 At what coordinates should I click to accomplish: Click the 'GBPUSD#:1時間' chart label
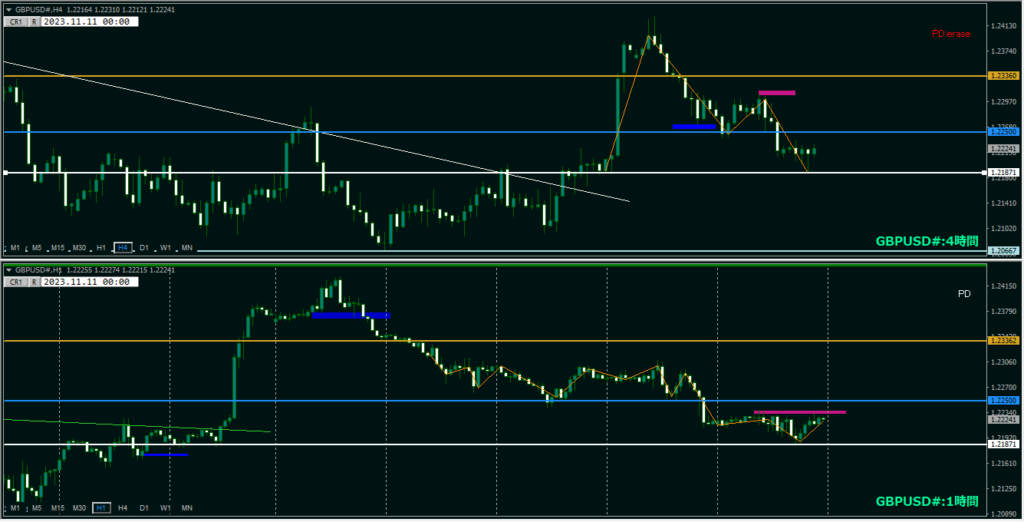tap(927, 501)
